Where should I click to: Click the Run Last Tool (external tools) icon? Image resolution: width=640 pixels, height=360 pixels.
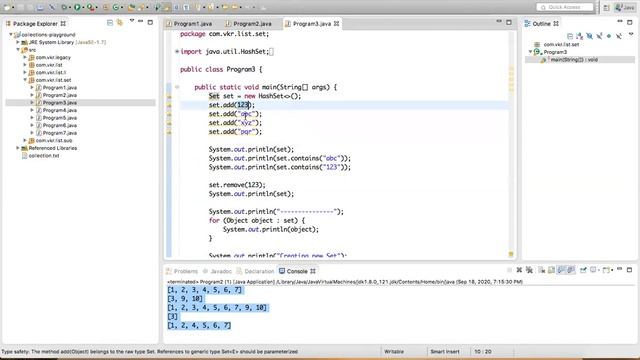[91, 7]
